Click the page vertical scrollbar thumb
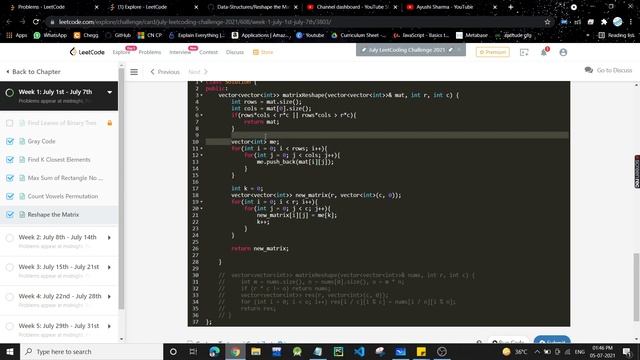The height and width of the screenshot is (360, 640). [636, 287]
